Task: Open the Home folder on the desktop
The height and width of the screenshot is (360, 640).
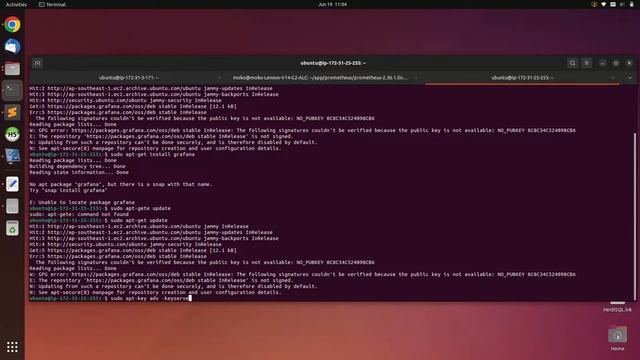Action: tap(618, 338)
